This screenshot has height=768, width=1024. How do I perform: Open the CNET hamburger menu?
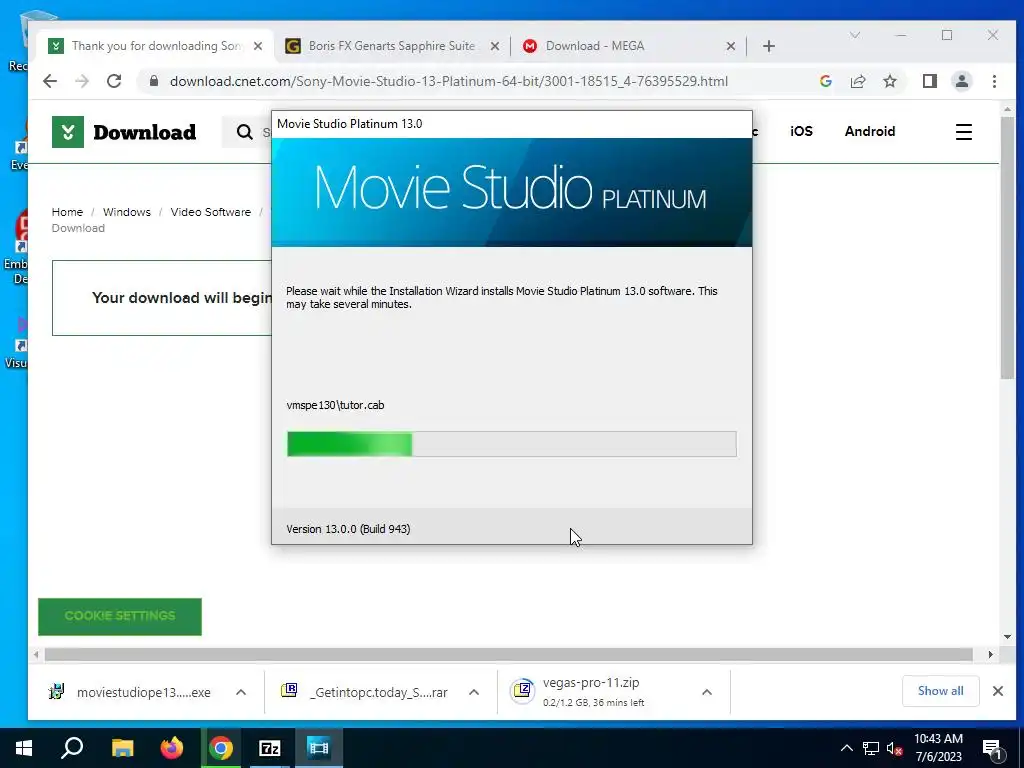click(963, 132)
